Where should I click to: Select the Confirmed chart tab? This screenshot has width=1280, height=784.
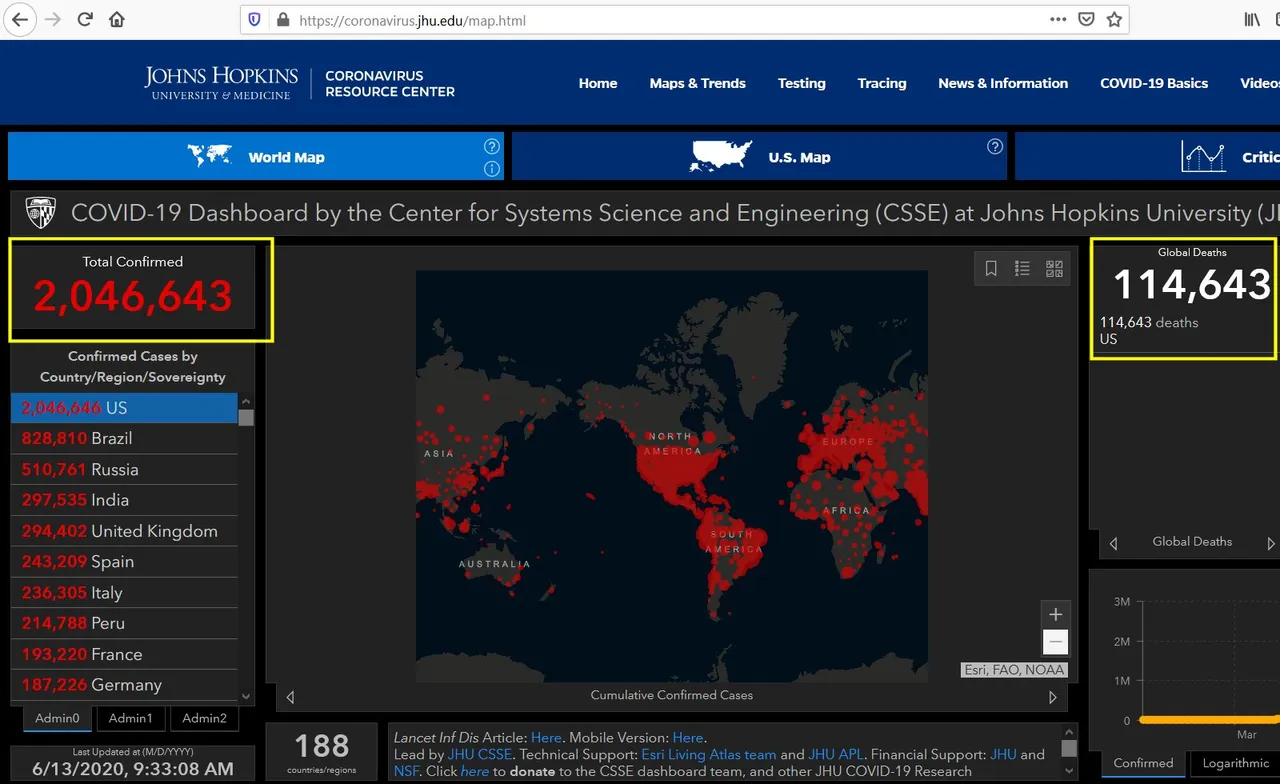(1143, 763)
